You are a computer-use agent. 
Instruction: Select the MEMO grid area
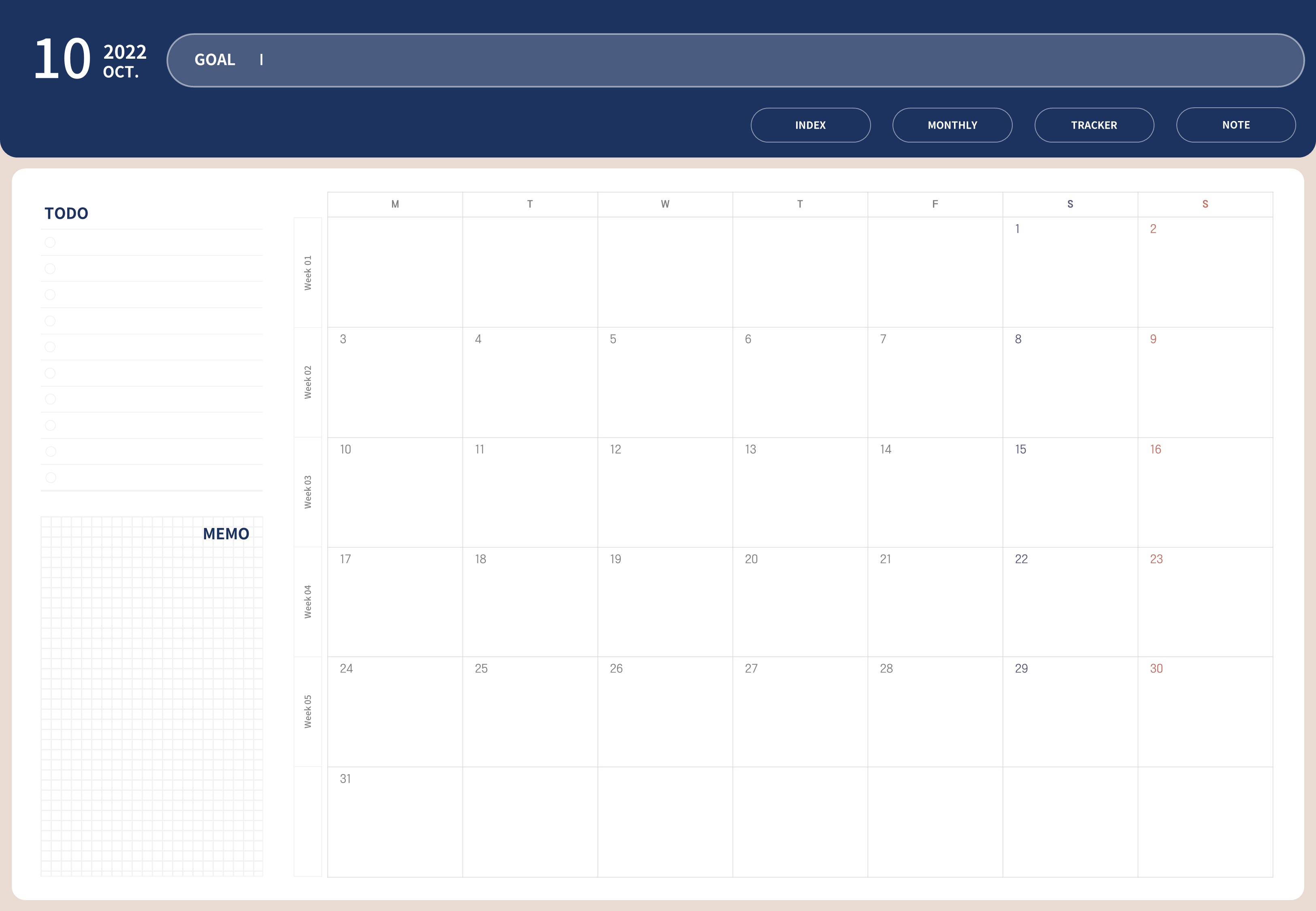coord(152,696)
